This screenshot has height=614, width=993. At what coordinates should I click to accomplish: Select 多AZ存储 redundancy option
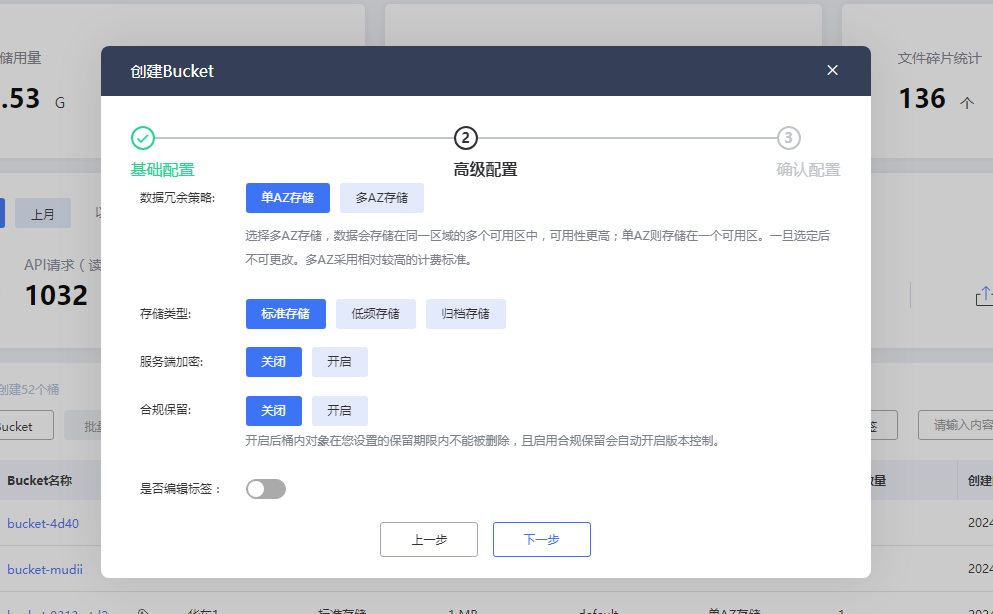tap(381, 197)
